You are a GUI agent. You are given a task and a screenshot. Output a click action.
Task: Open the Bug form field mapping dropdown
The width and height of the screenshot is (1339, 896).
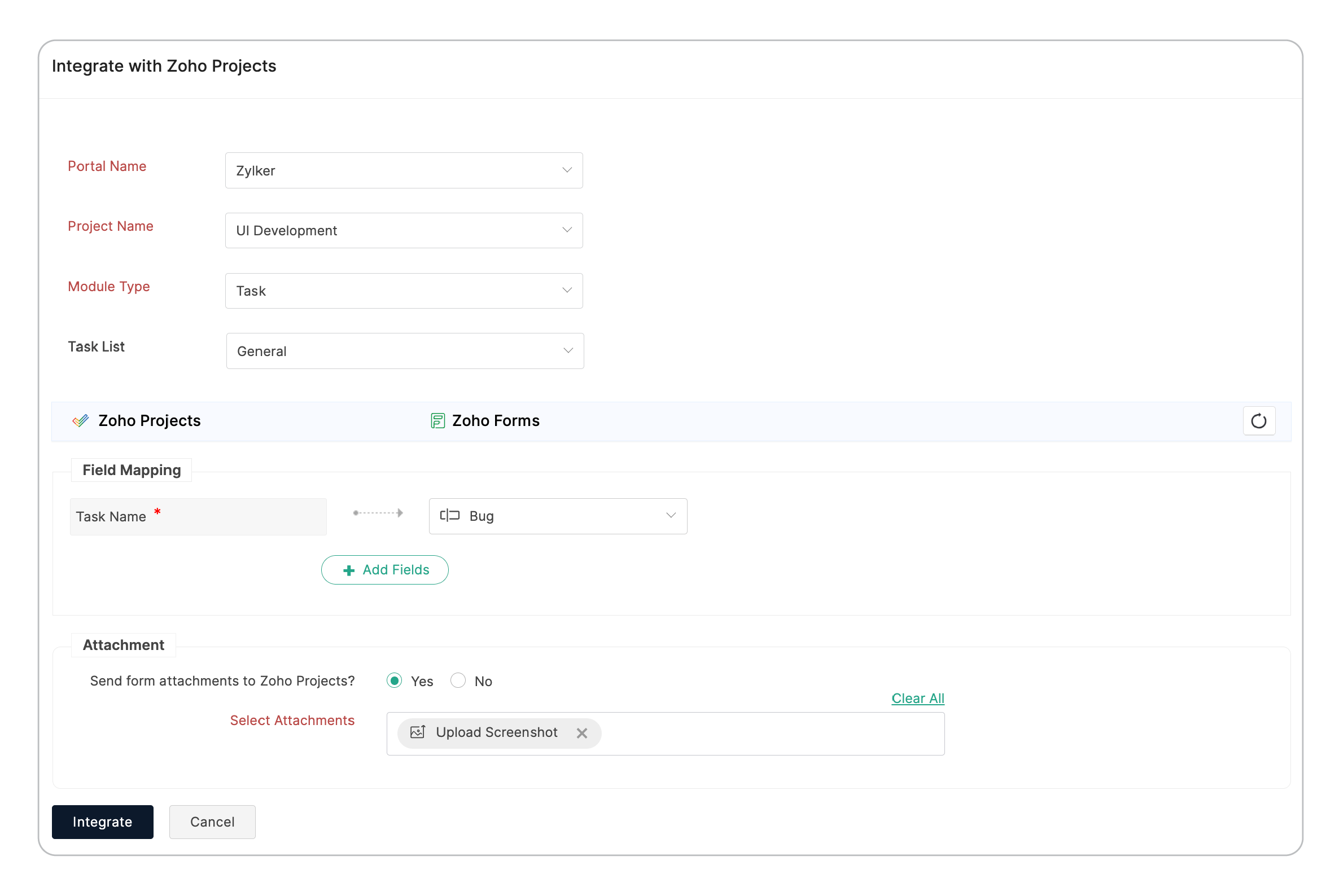[558, 516]
